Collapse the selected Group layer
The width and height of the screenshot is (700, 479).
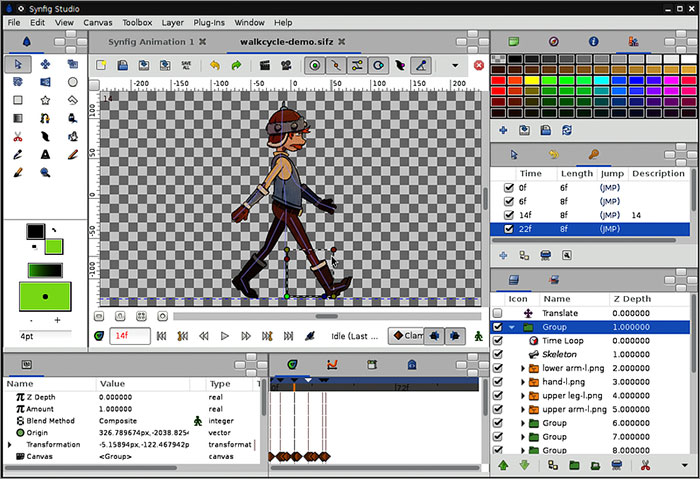(x=512, y=327)
